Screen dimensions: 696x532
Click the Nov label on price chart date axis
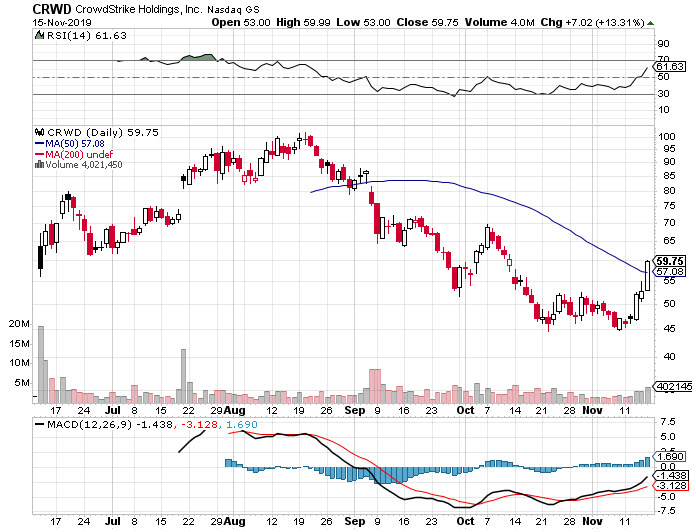point(592,410)
